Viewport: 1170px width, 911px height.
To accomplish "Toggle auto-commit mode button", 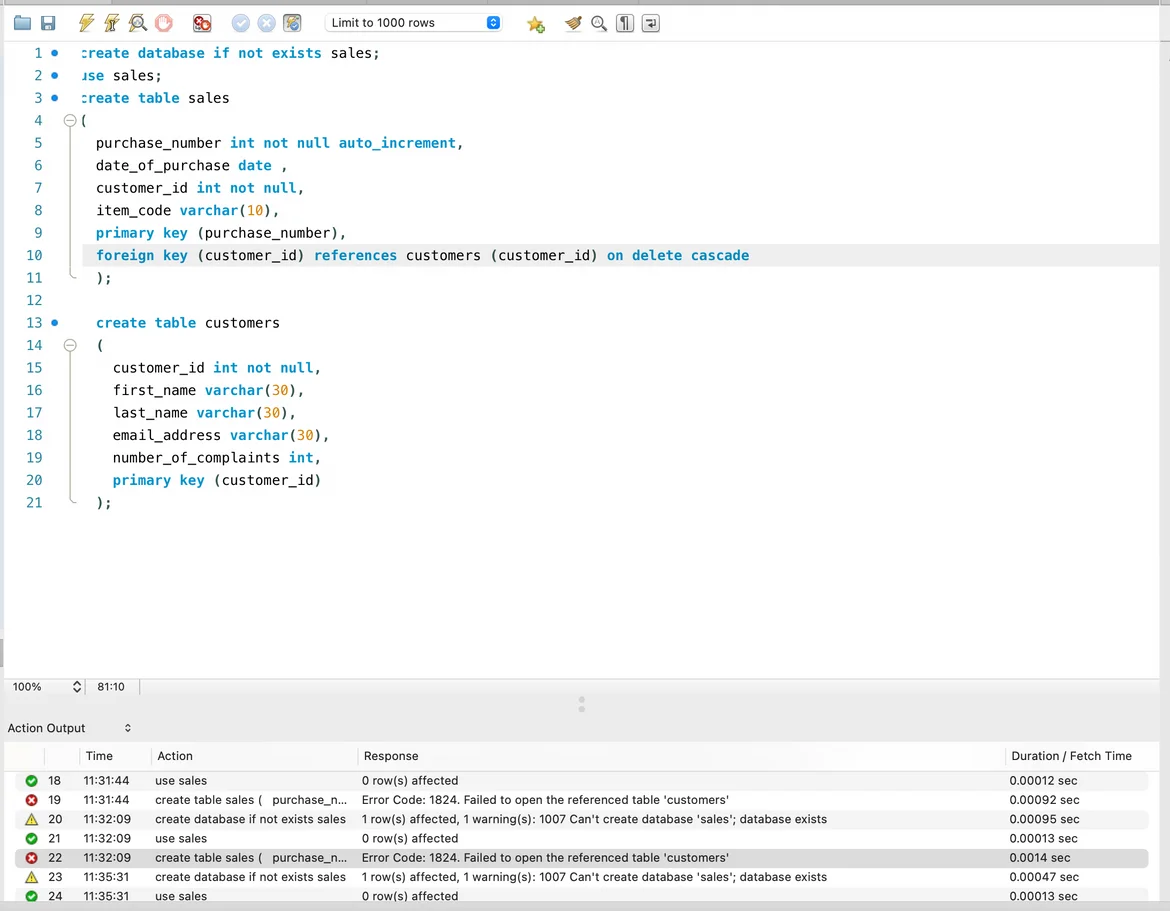I will (292, 23).
